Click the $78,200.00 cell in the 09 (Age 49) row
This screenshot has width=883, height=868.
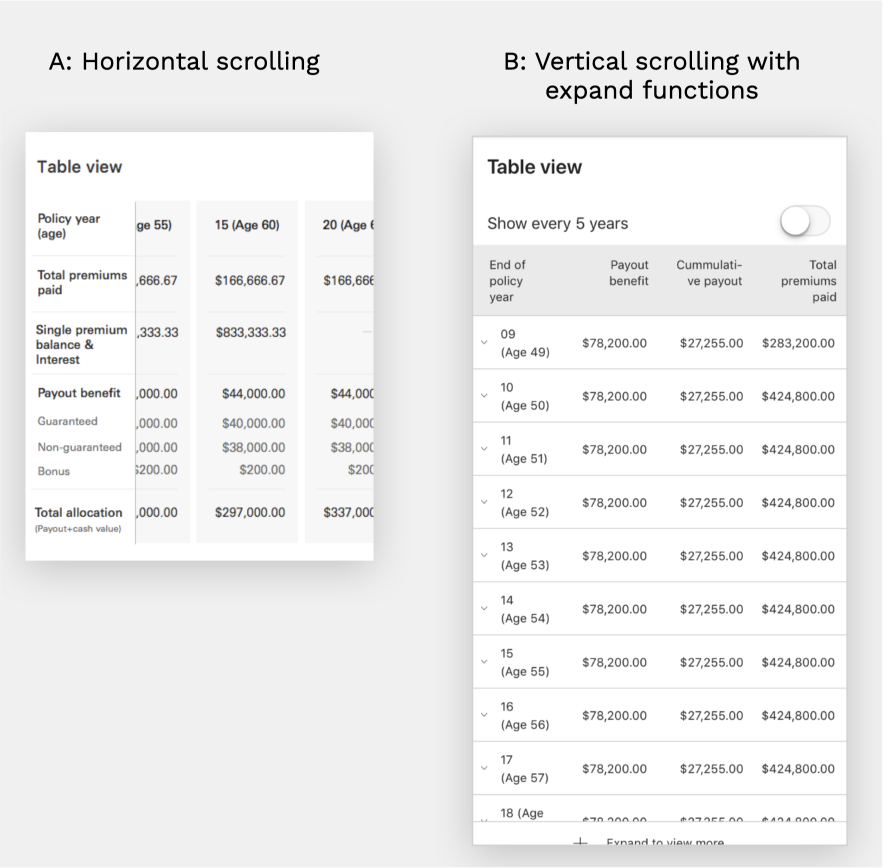(614, 343)
